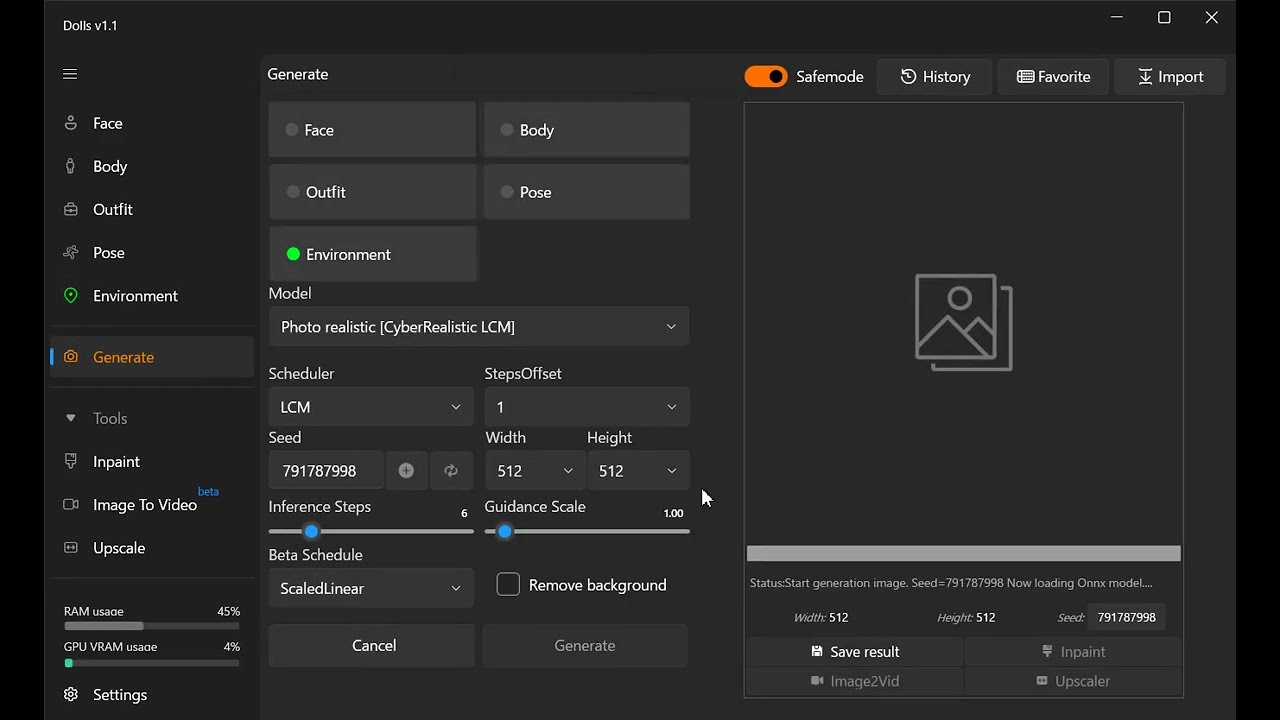Toggle the Safemode switch off

click(x=766, y=76)
